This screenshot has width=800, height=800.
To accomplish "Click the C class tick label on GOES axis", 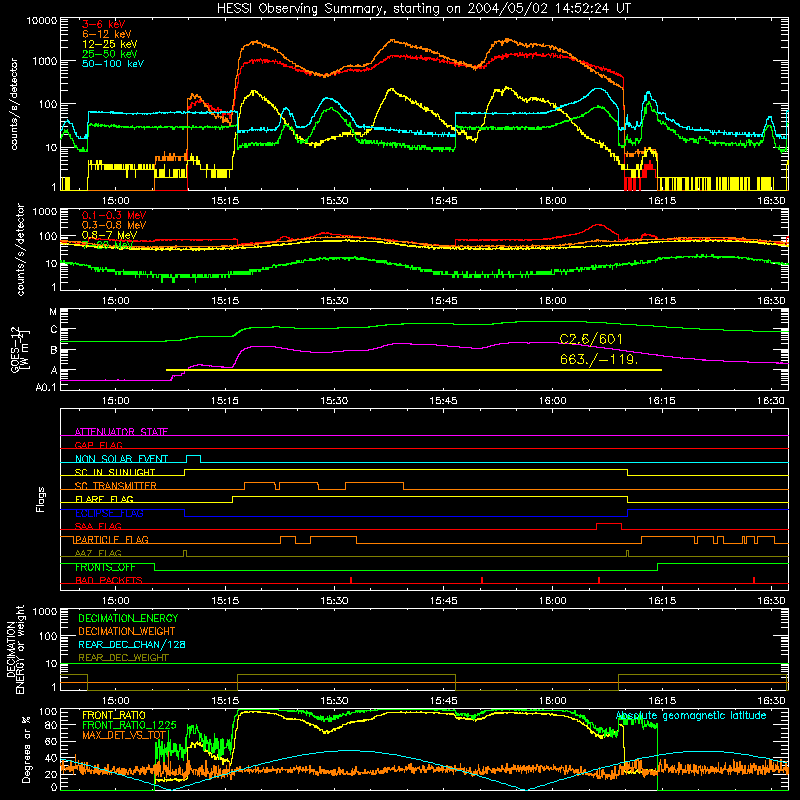I will (54, 330).
